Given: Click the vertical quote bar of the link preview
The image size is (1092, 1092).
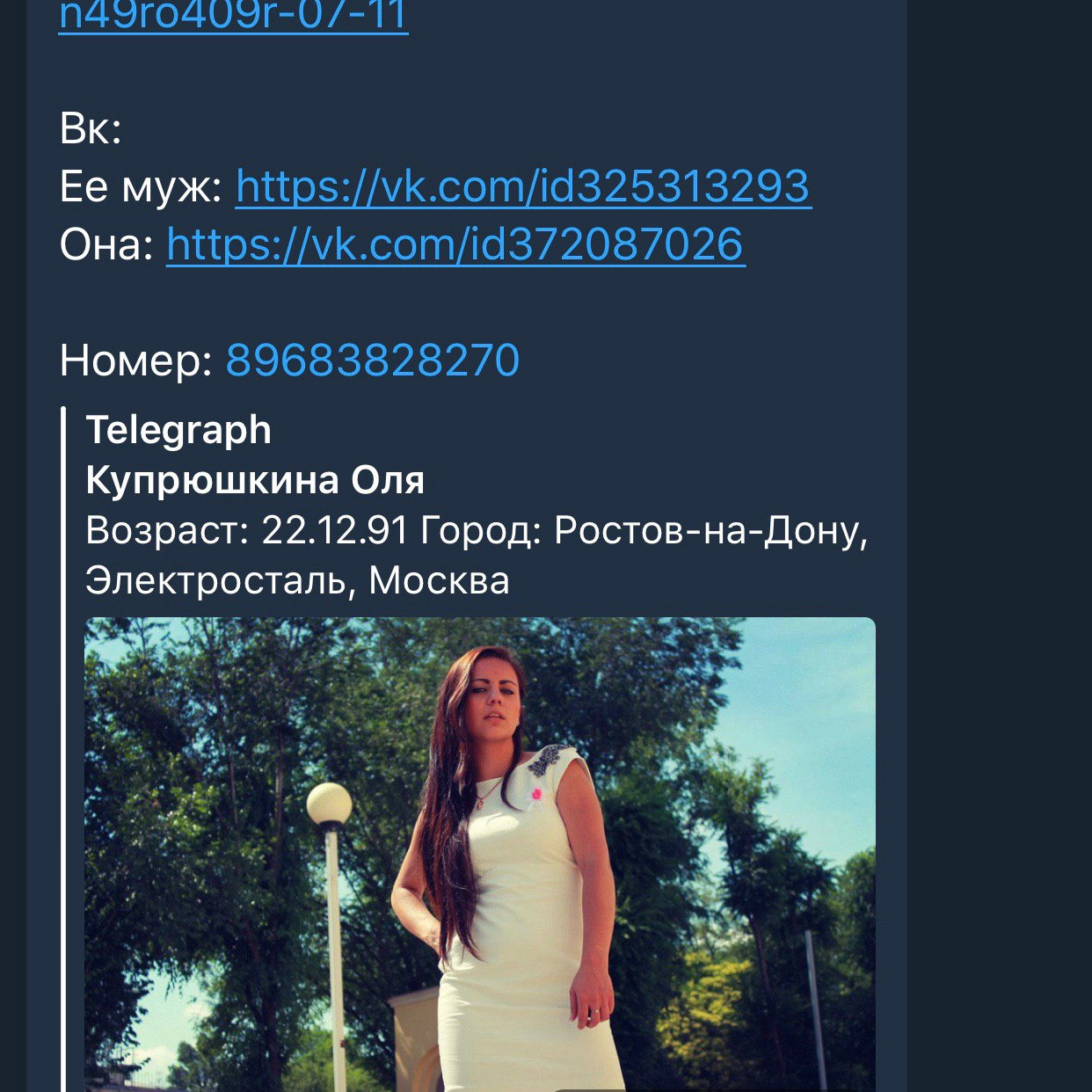Looking at the screenshot, I should click(x=63, y=749).
